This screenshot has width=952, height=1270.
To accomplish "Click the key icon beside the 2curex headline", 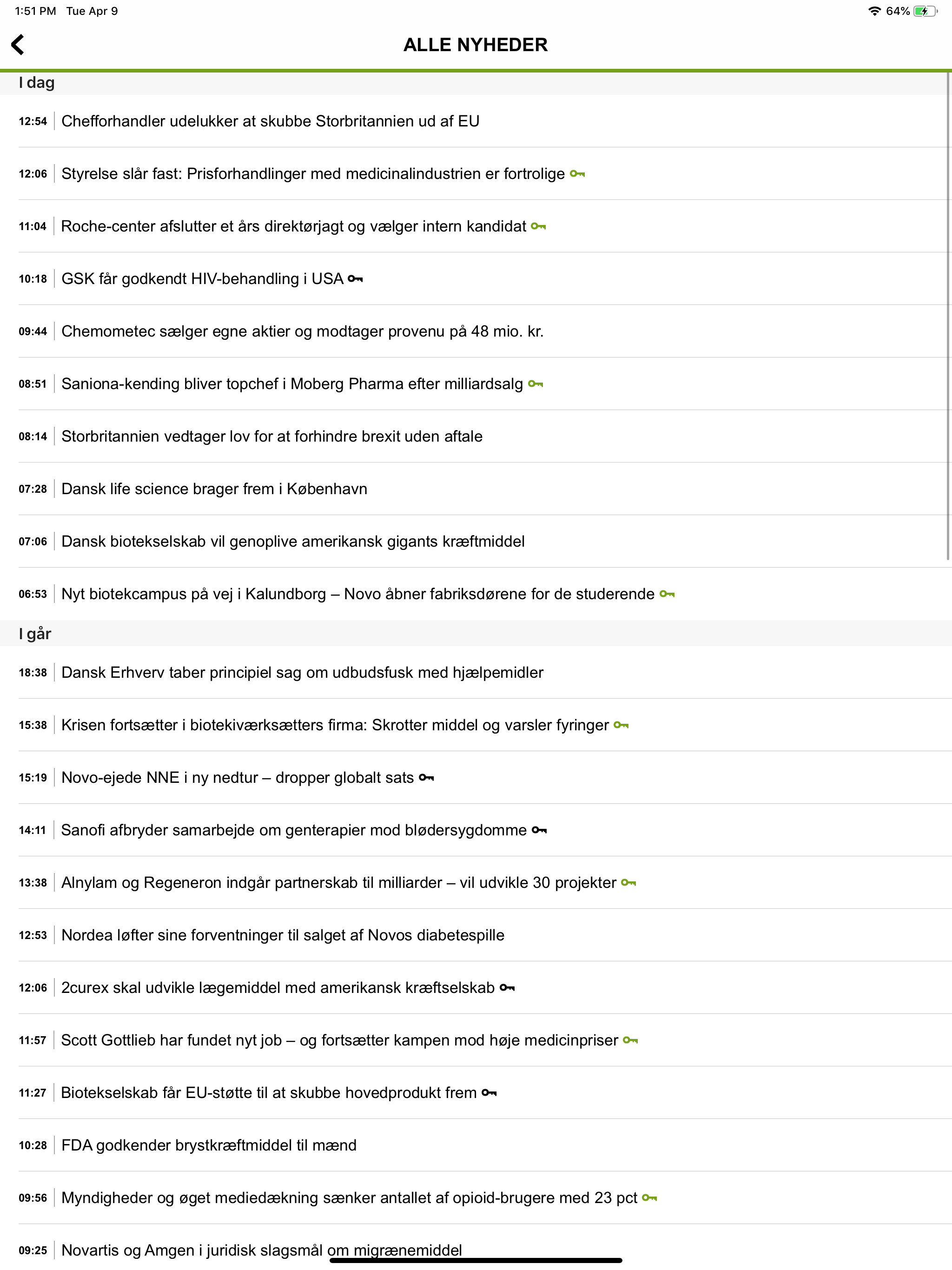I will 508,987.
